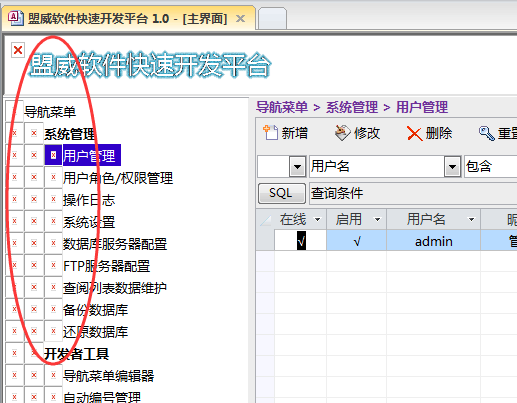Open the small blank combo box dropdown

[298, 166]
